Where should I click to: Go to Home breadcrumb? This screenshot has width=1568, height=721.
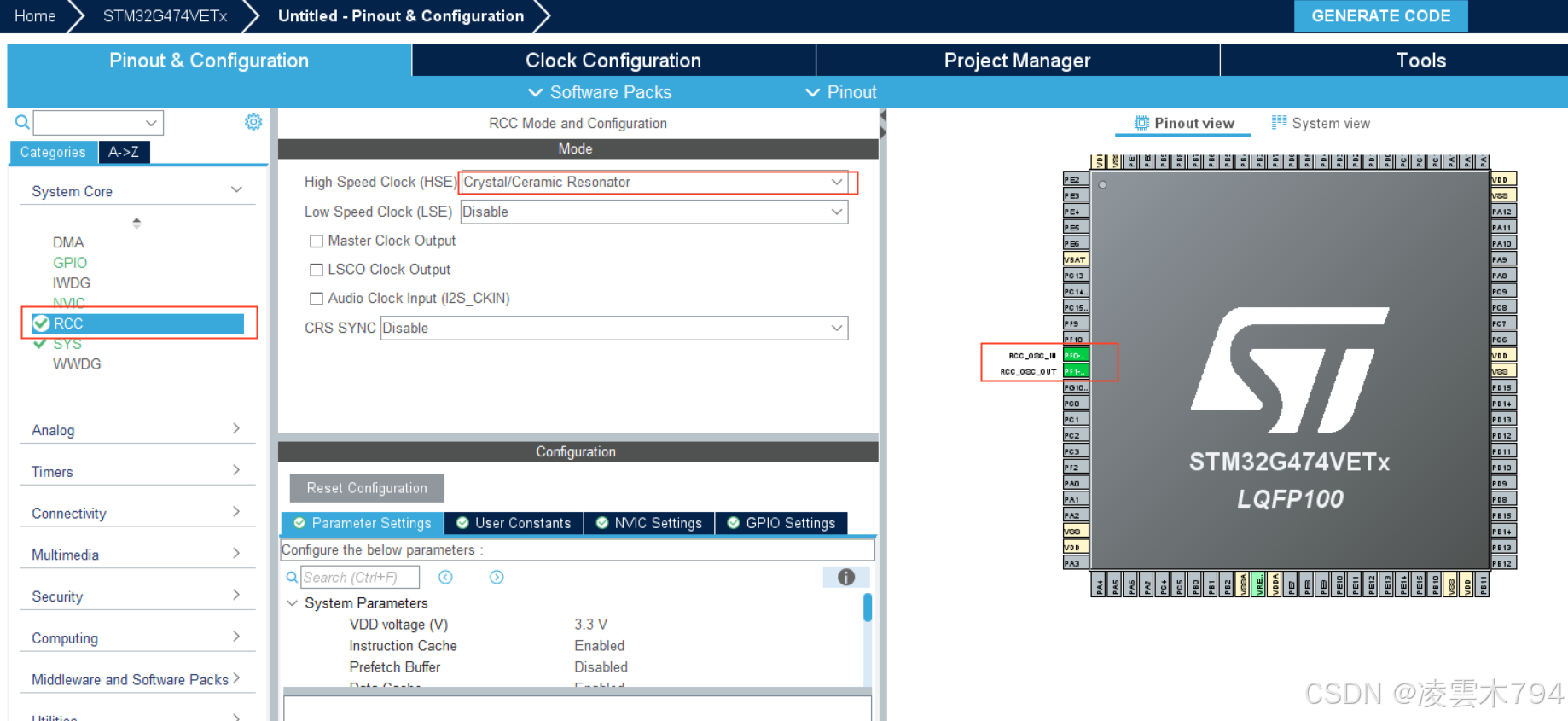tap(35, 16)
